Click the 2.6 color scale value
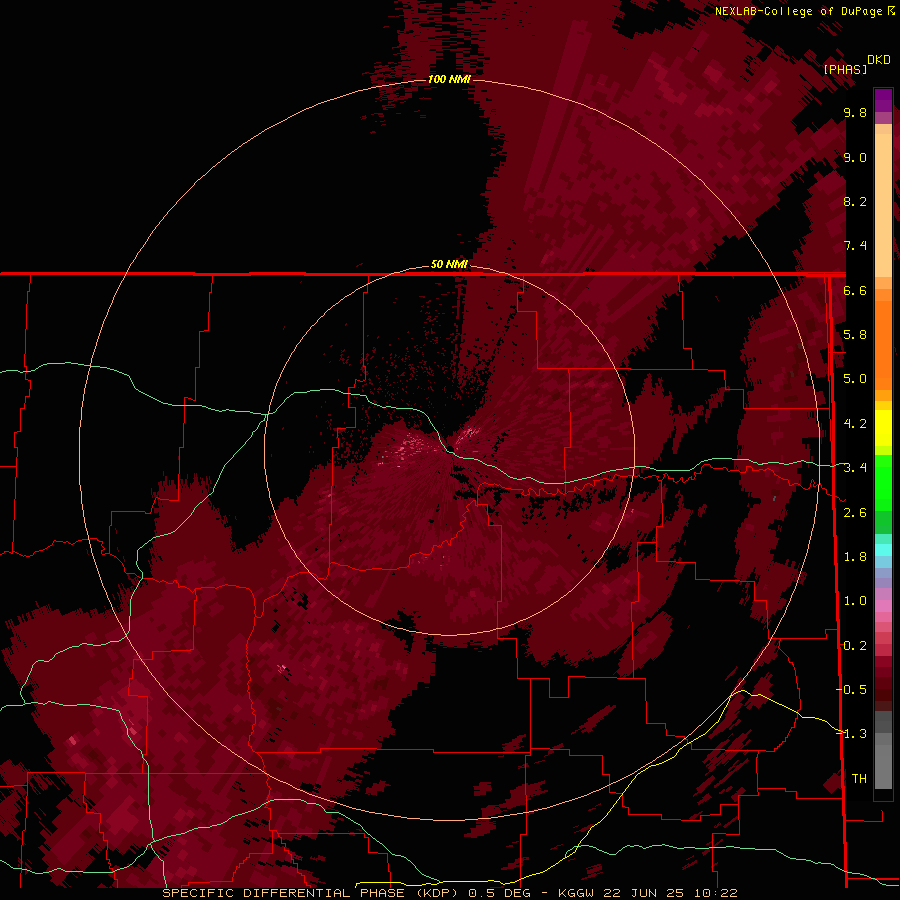This screenshot has height=900, width=900. pyautogui.click(x=855, y=513)
